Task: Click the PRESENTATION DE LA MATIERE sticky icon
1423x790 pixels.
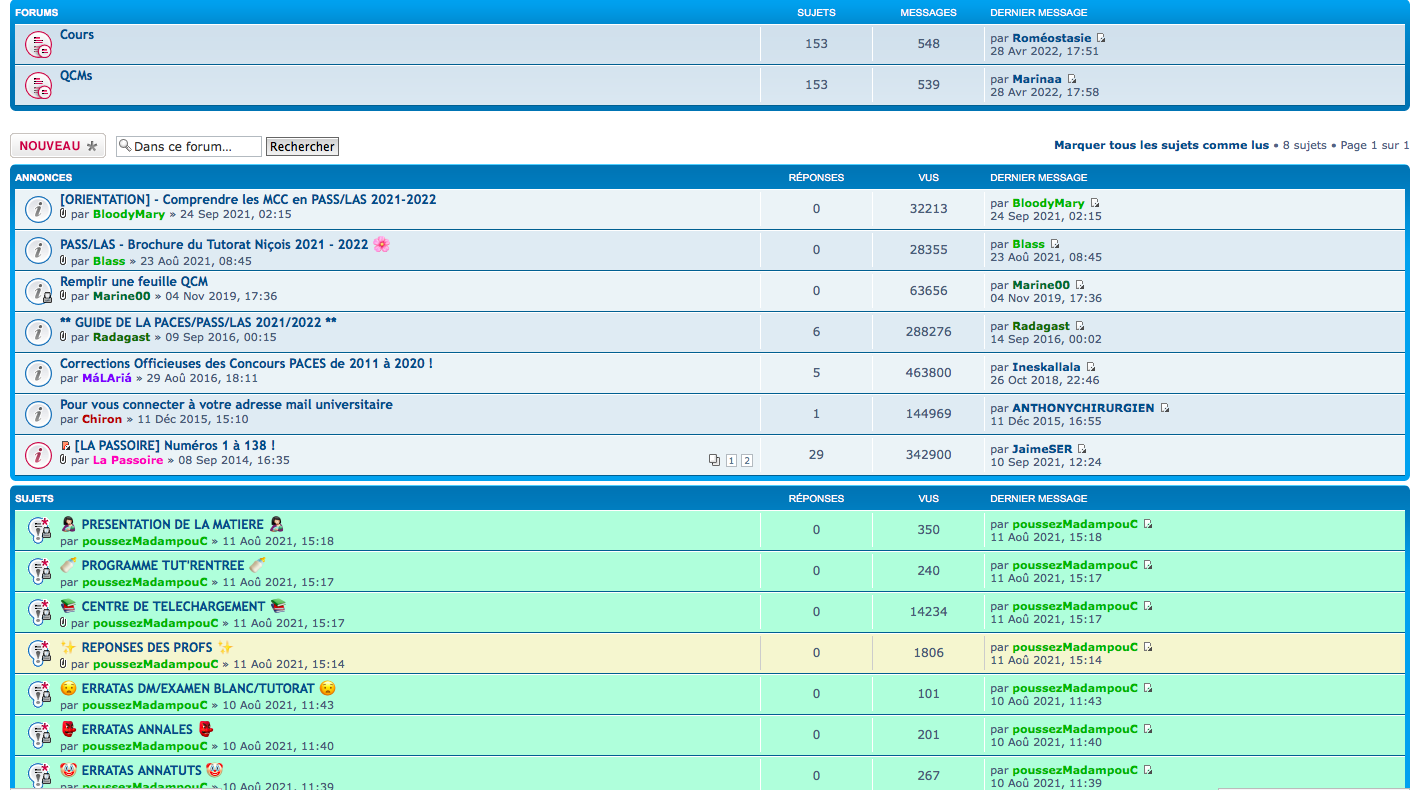Action: pyautogui.click(x=38, y=531)
